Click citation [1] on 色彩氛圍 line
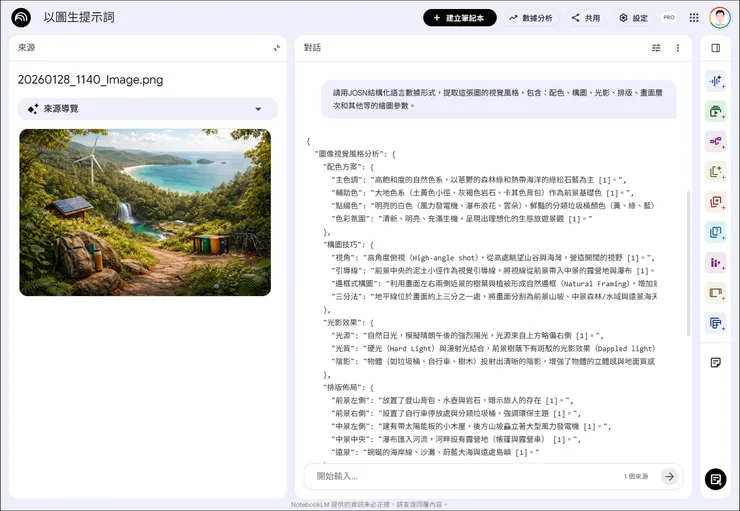The width and height of the screenshot is (740, 511). [x=574, y=219]
